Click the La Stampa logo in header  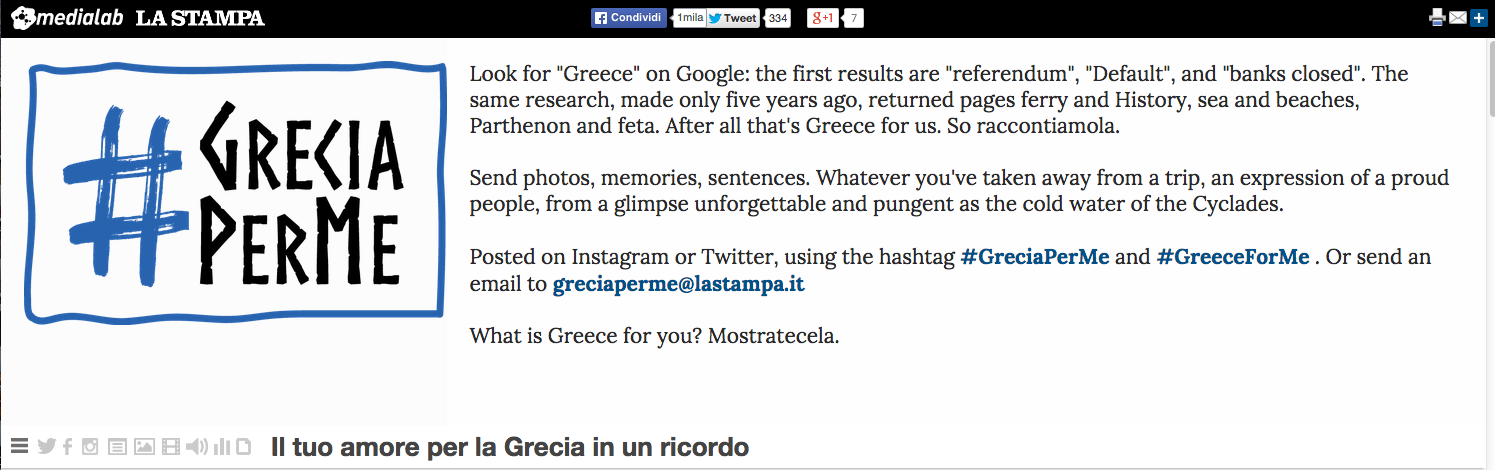coord(200,18)
